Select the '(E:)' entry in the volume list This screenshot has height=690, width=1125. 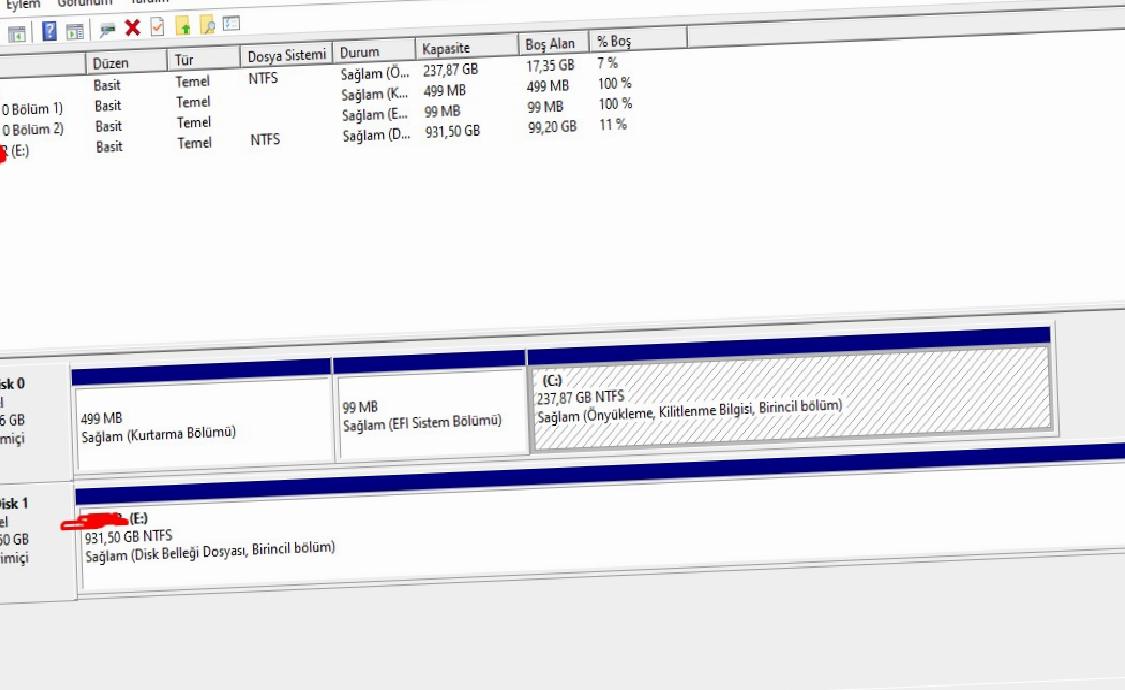pyautogui.click(x=19, y=151)
